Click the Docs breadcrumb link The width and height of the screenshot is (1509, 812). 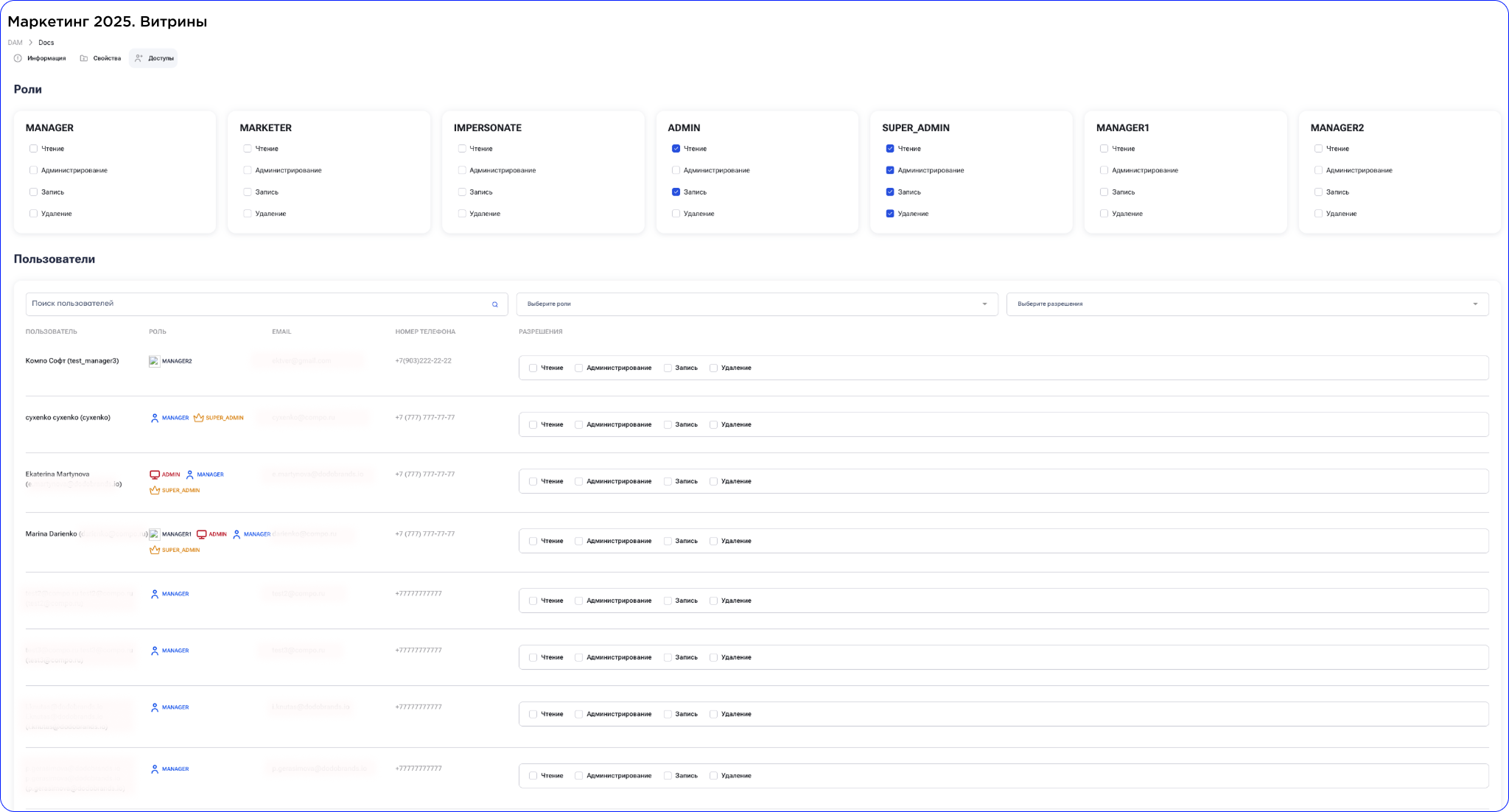pos(46,43)
